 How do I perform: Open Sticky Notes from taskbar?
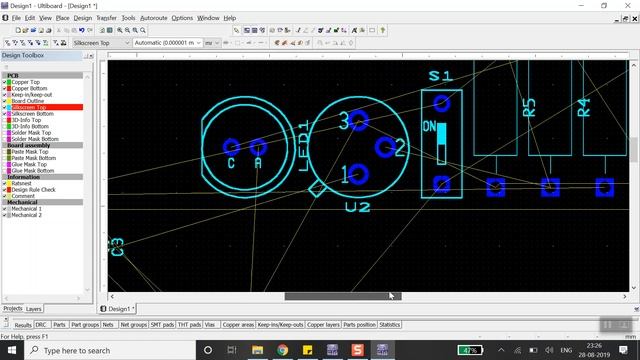[307, 350]
